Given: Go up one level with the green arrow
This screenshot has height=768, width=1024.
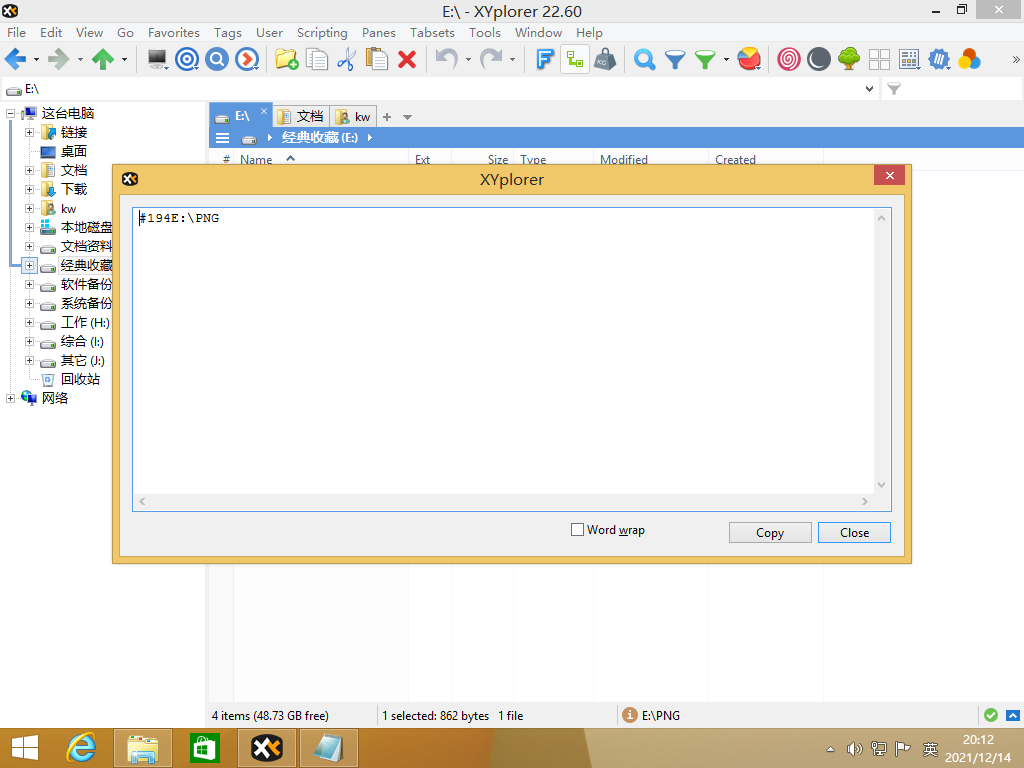Looking at the screenshot, I should coord(102,60).
